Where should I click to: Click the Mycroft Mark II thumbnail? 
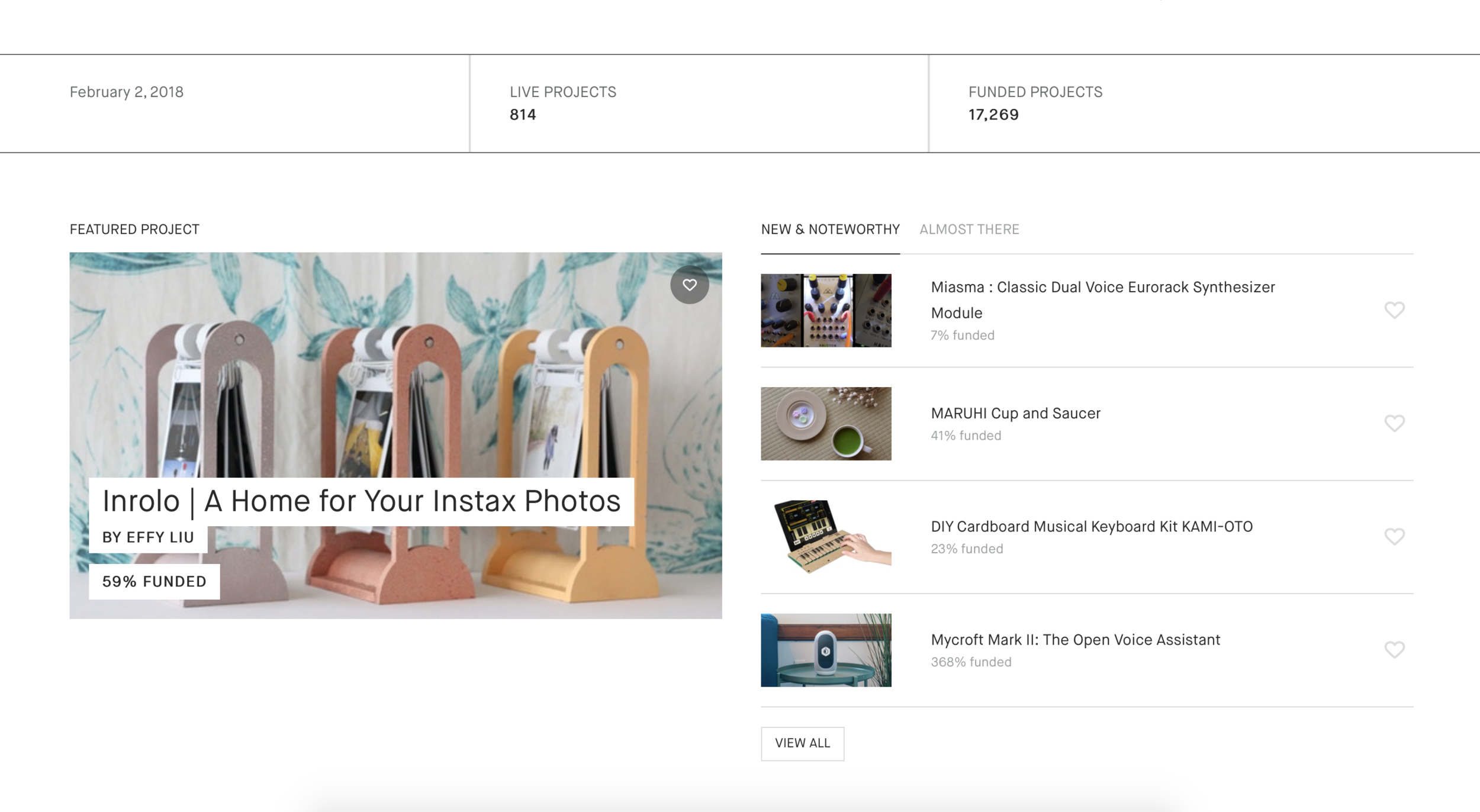pos(826,650)
